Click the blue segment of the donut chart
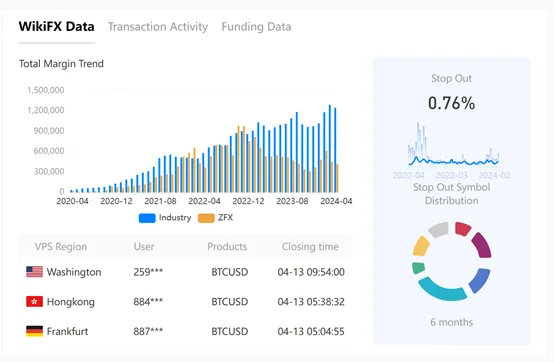The image size is (554, 362). click(480, 280)
